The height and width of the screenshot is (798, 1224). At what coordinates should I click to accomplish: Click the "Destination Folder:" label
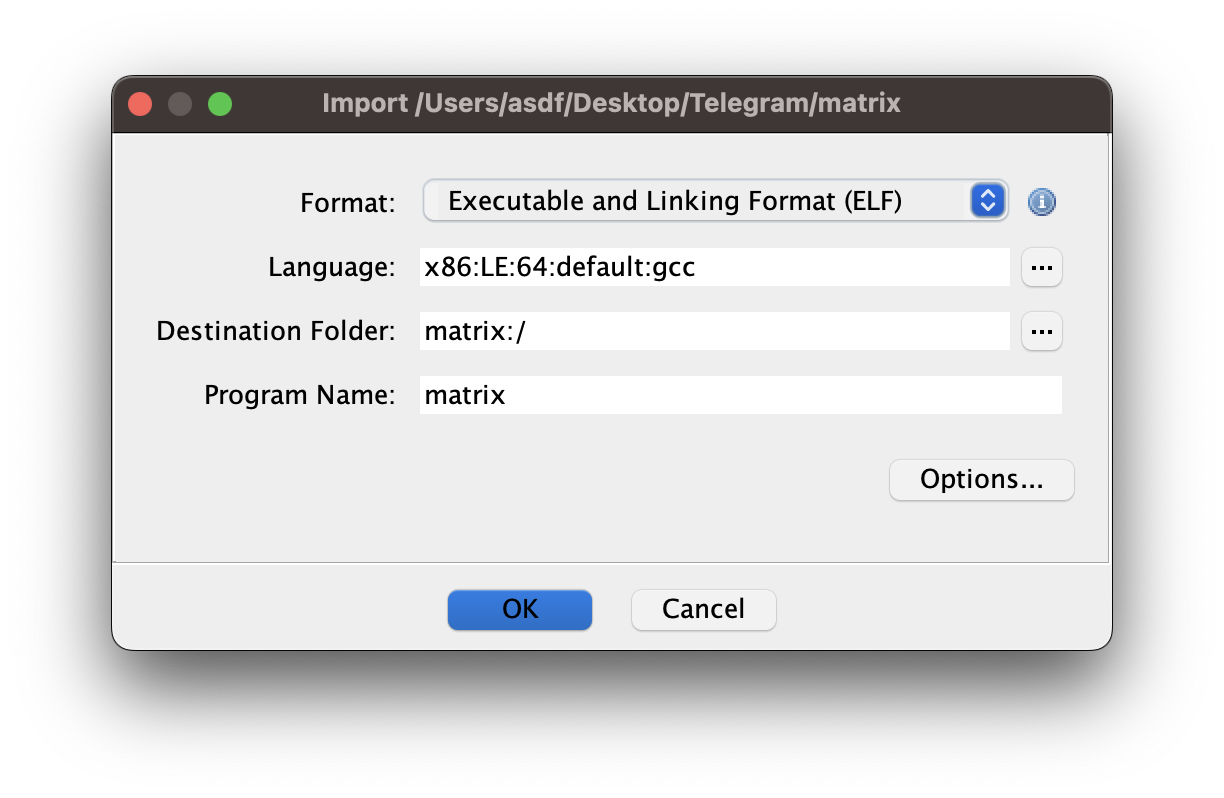click(276, 332)
